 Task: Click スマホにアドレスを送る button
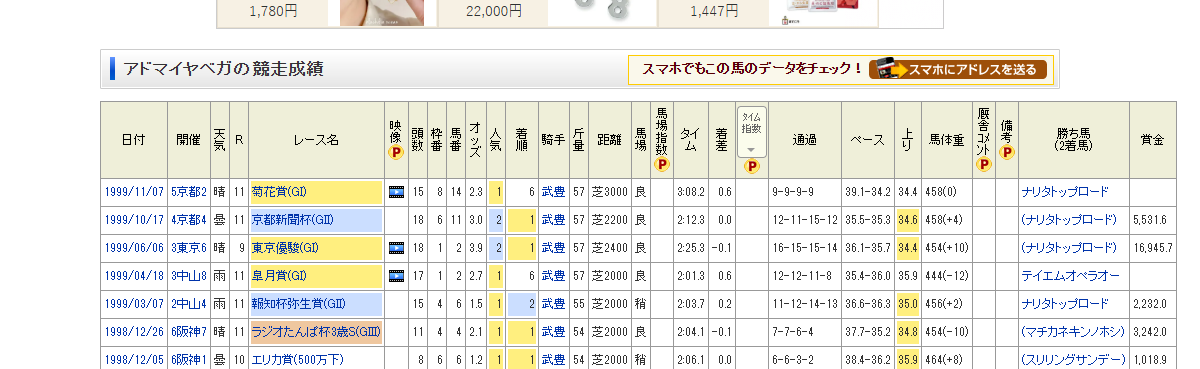(x=958, y=69)
